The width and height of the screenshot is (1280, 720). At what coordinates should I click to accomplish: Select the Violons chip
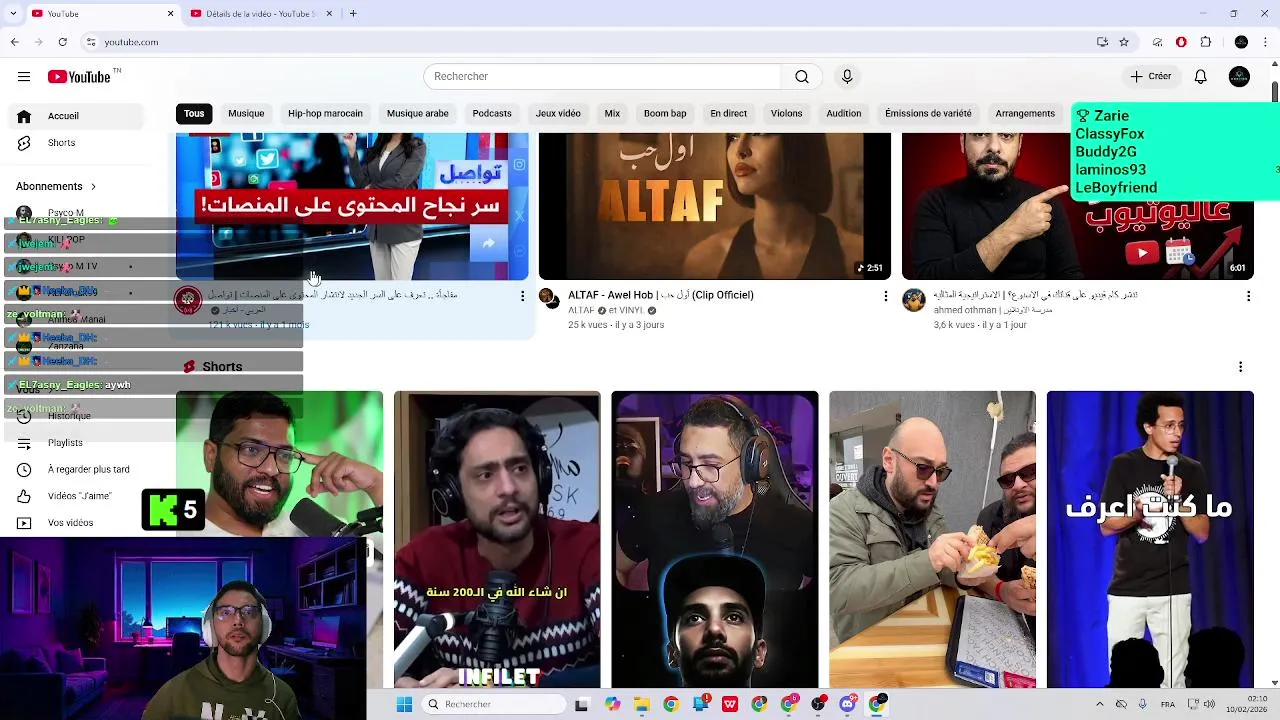point(786,114)
